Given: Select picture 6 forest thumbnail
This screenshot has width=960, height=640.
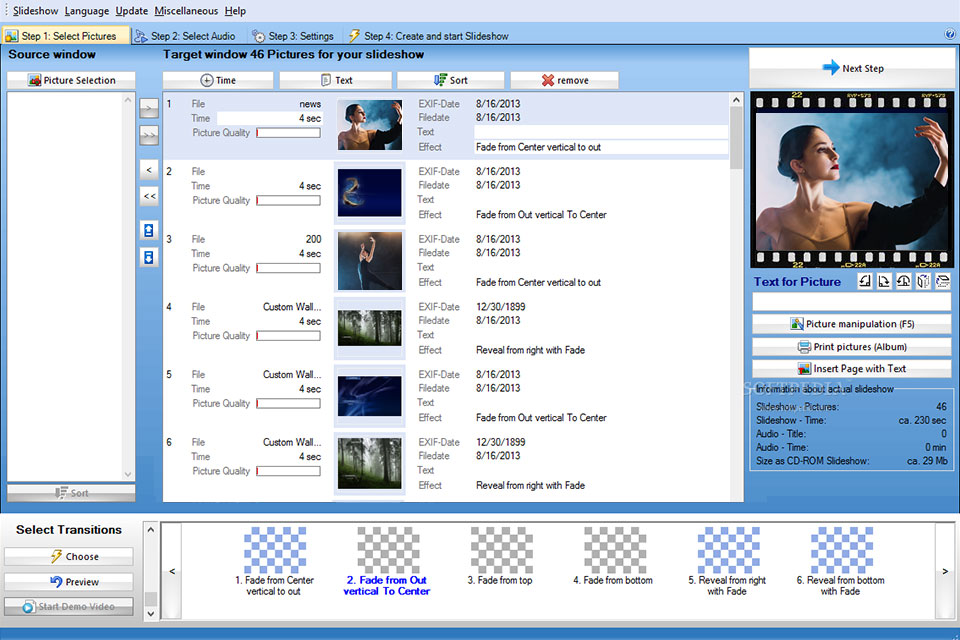Looking at the screenshot, I should point(370,463).
